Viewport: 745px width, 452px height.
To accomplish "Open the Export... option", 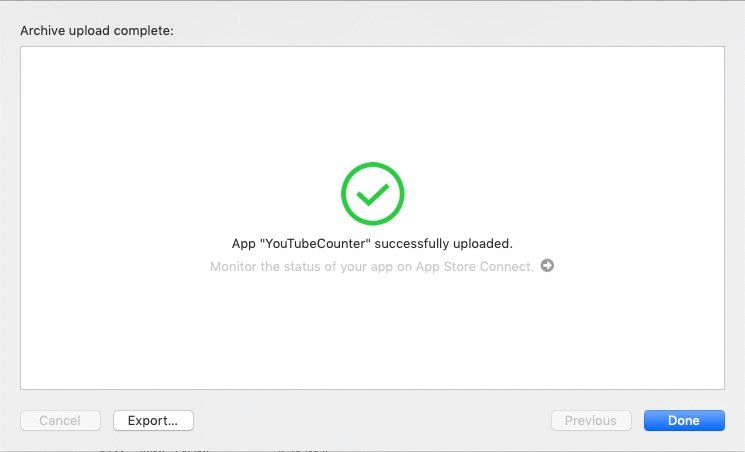I will [153, 420].
